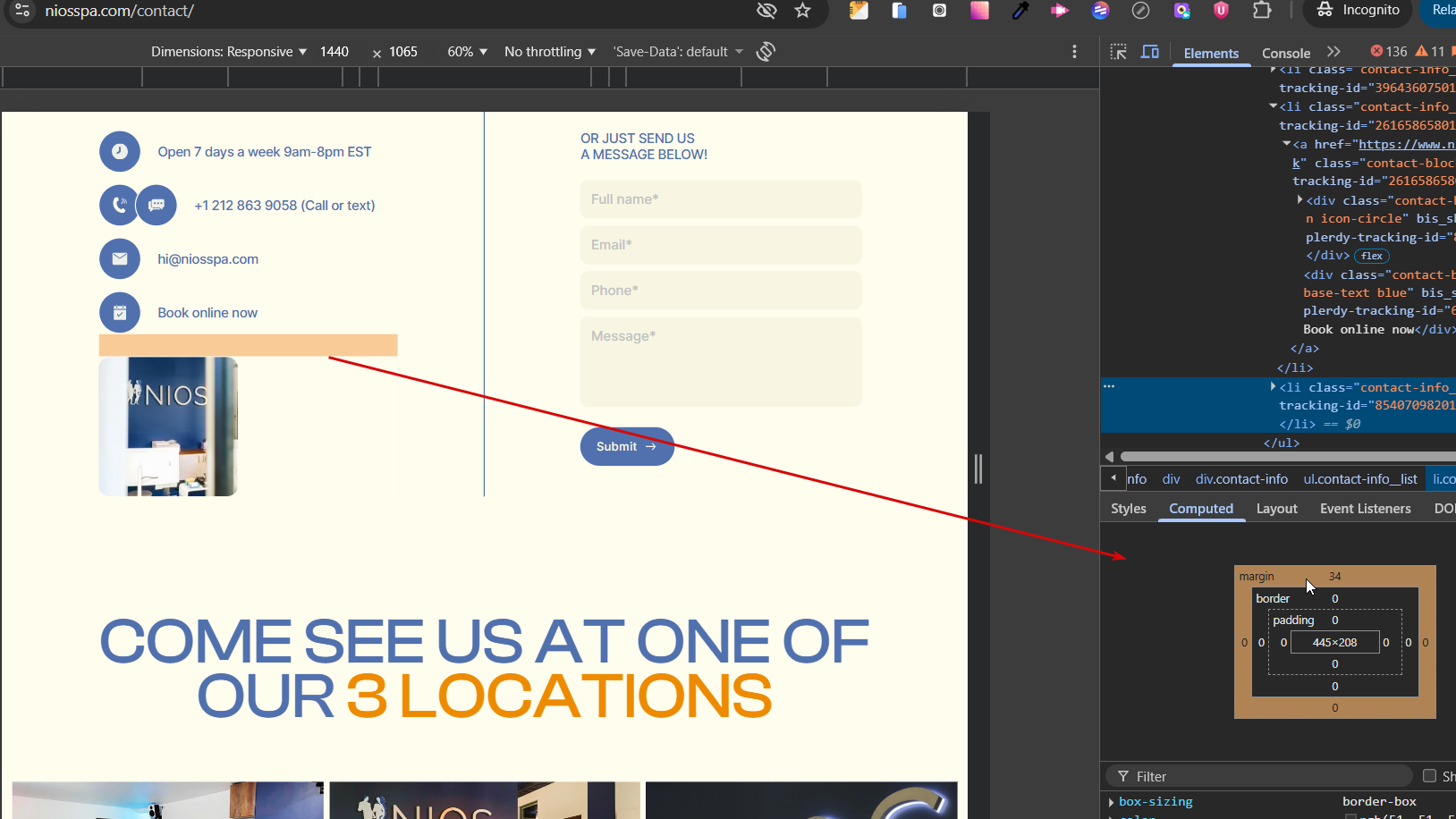Toggle the Show all checkbox beside Filter
Screen dimensions: 1456x819
pyautogui.click(x=1429, y=776)
